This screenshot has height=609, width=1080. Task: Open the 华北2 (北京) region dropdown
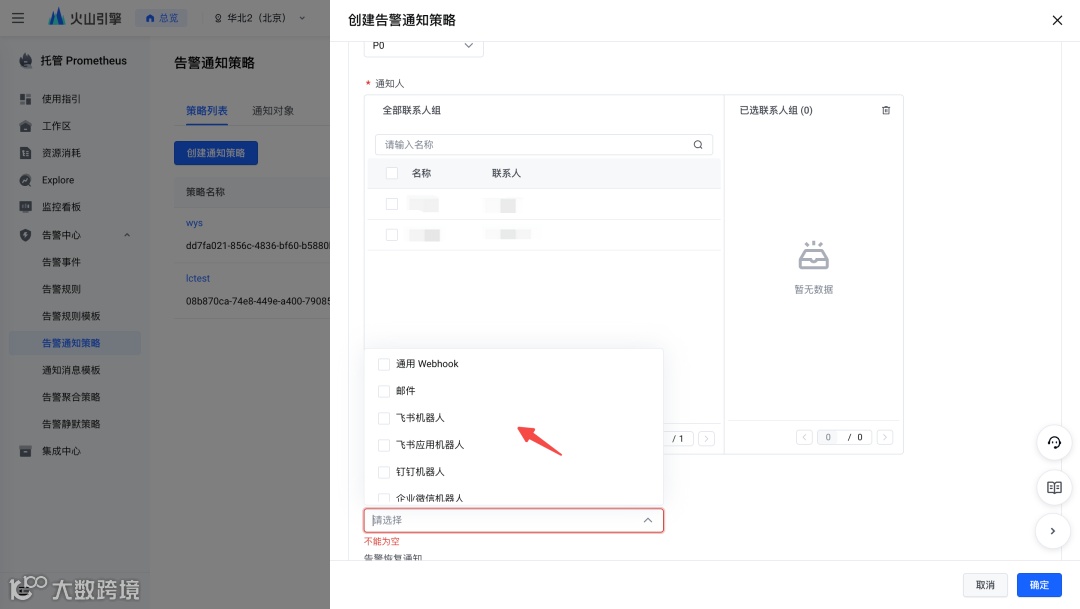(x=260, y=18)
